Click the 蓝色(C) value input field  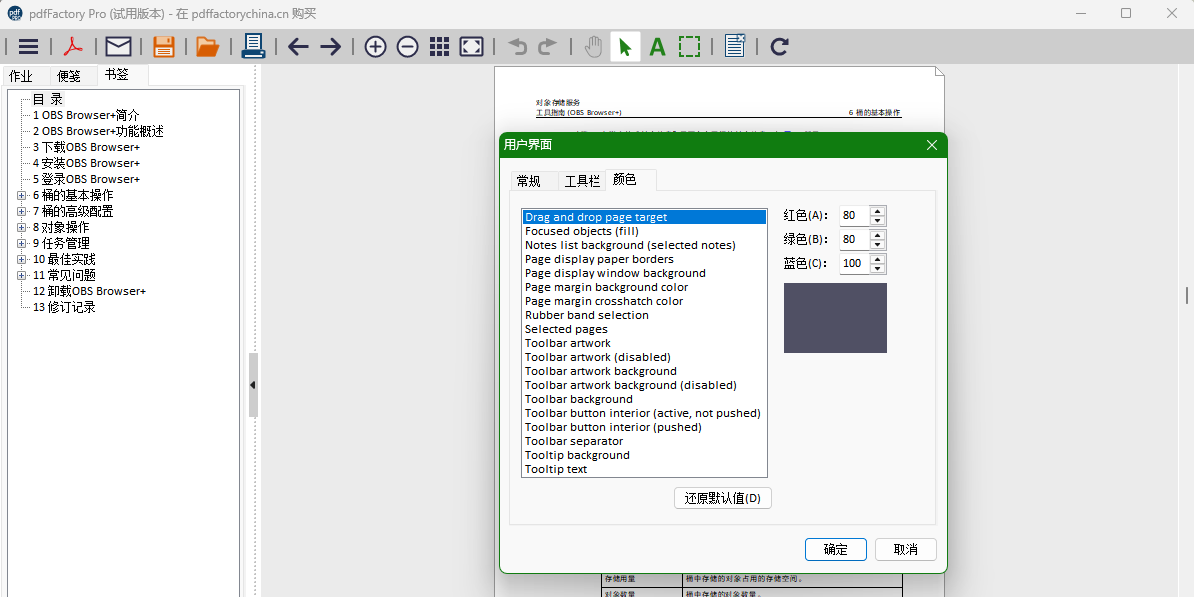coord(853,264)
